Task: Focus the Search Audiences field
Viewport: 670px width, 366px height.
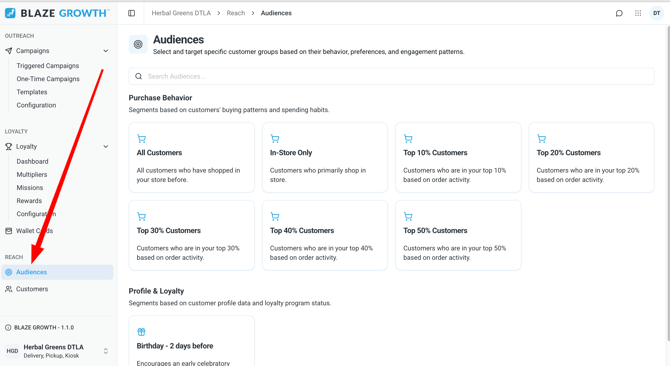Action: coord(391,76)
